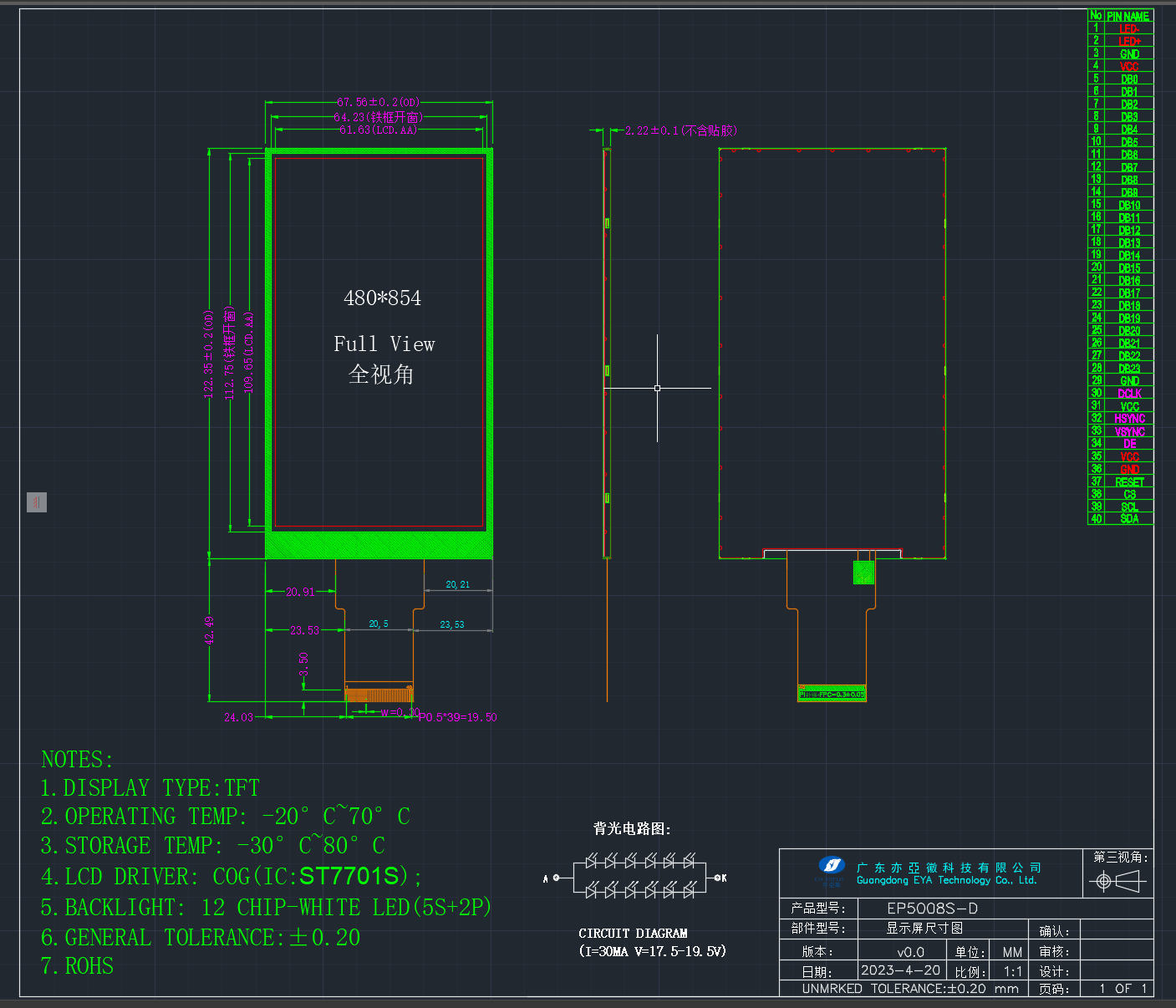Image resolution: width=1176 pixels, height=1008 pixels.
Task: Select the storage temperature note
Action: 212,846
